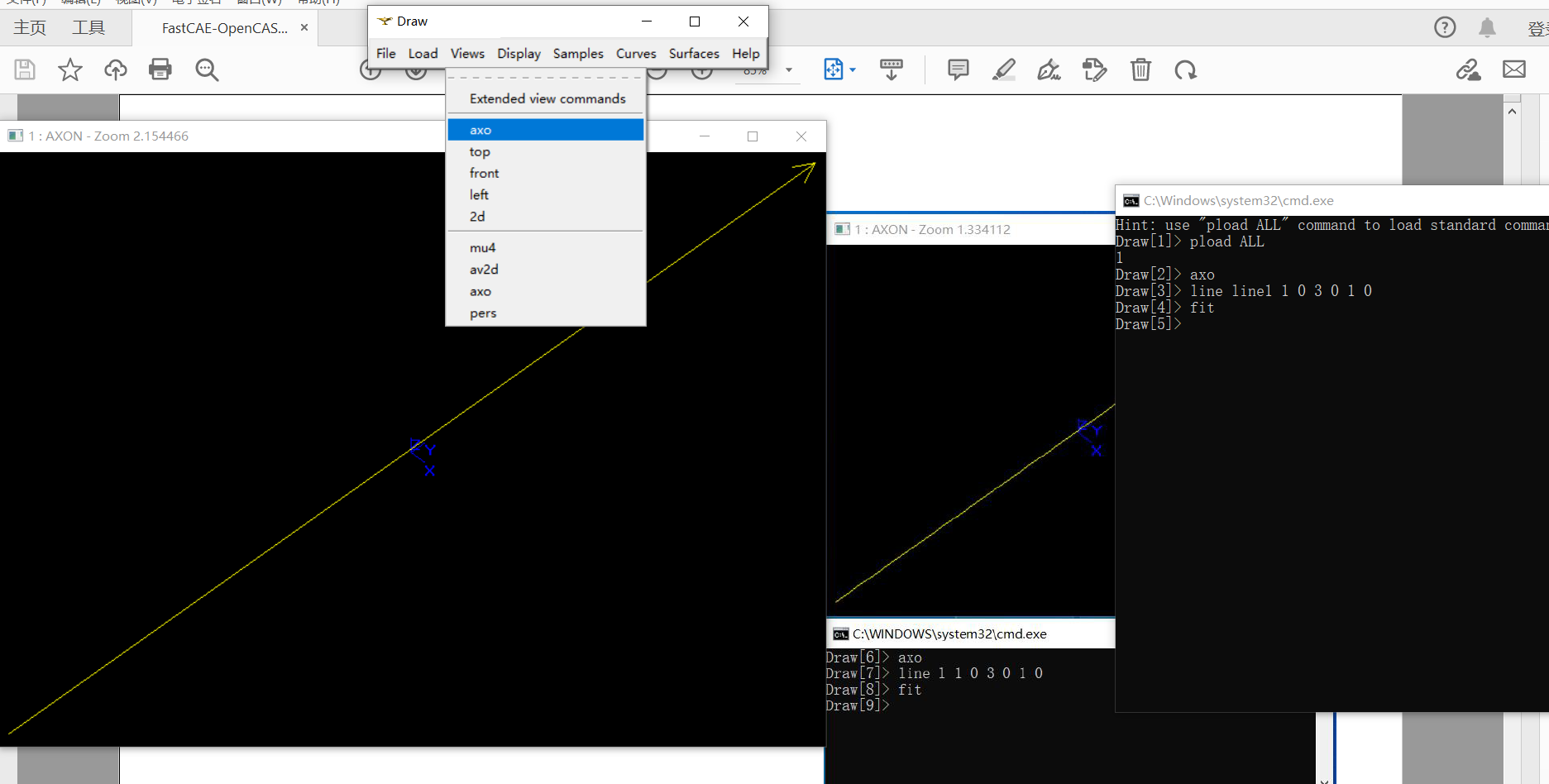This screenshot has height=784, width=1549.
Task: Open the File menu in Draw
Action: (385, 53)
